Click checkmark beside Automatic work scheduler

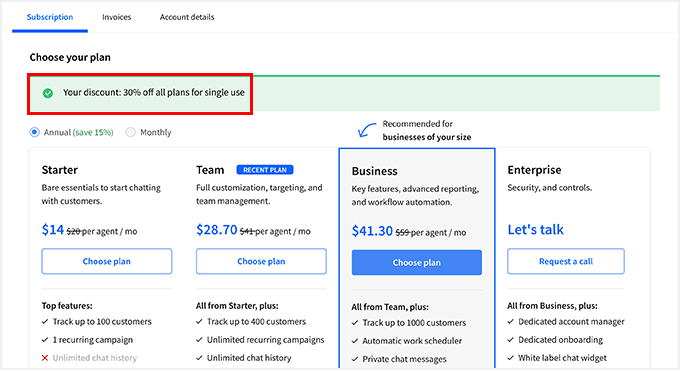355,341
